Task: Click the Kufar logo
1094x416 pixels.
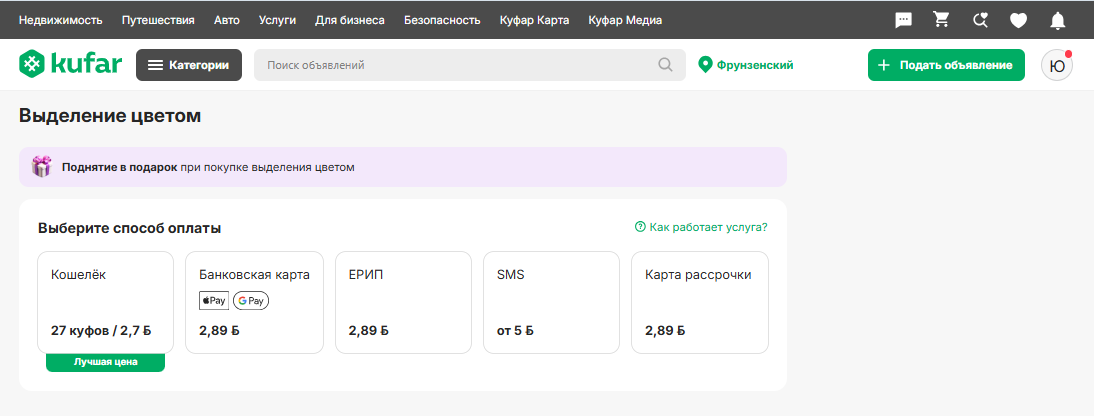Action: [70, 65]
